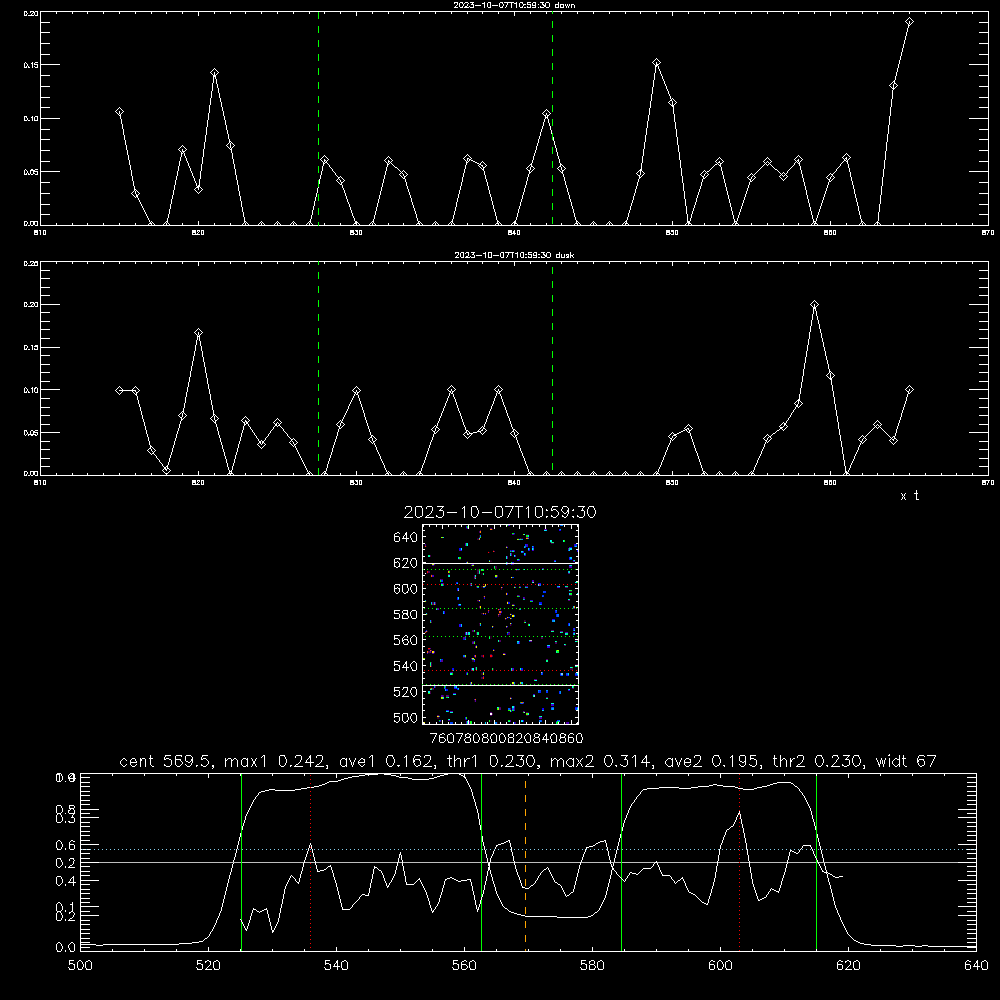1000x1000 pixels.
Task: Click the right green dashed line in dusk plot
Action: pos(552,368)
